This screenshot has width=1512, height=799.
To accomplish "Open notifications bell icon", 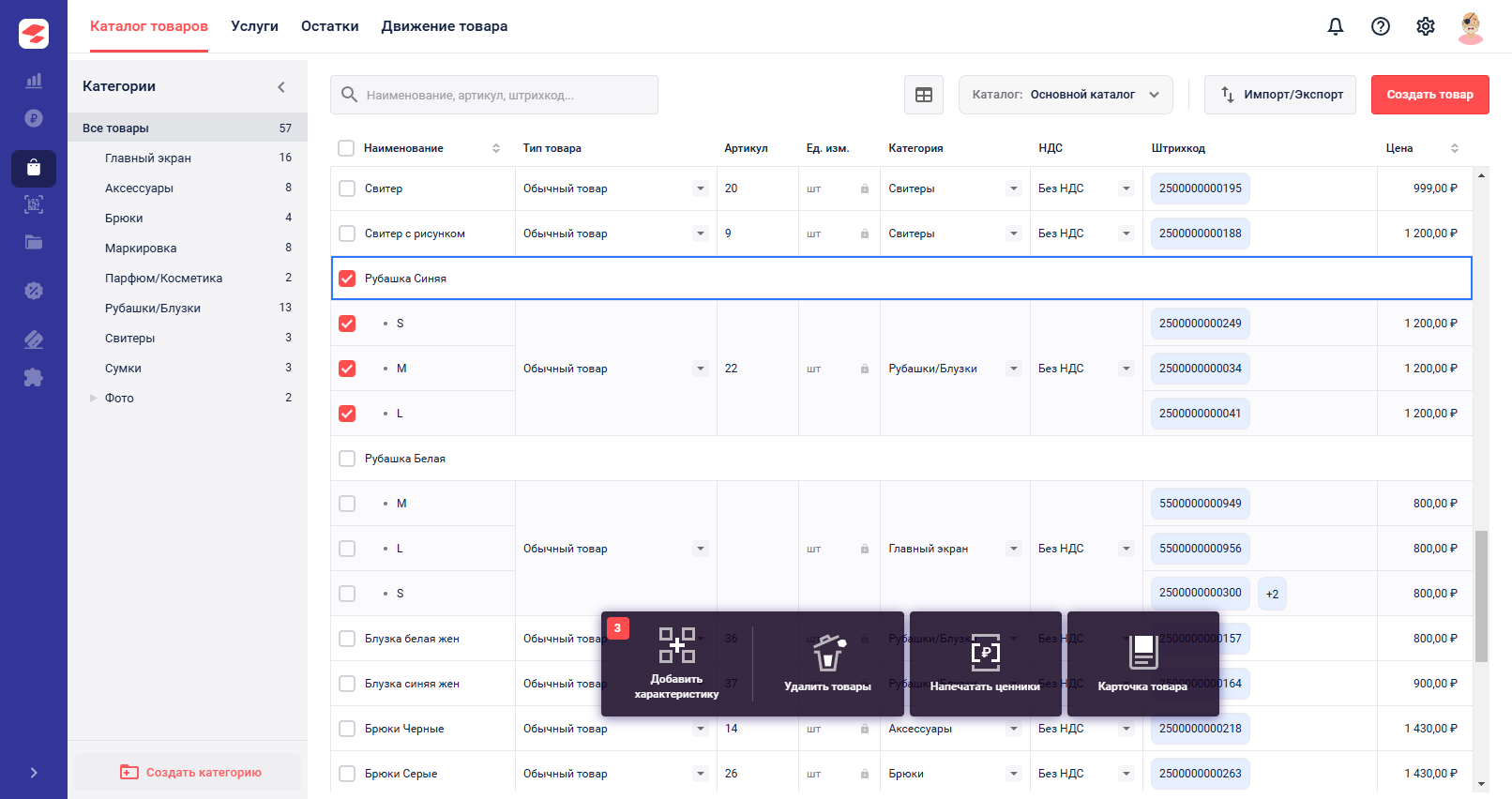I will 1336,26.
